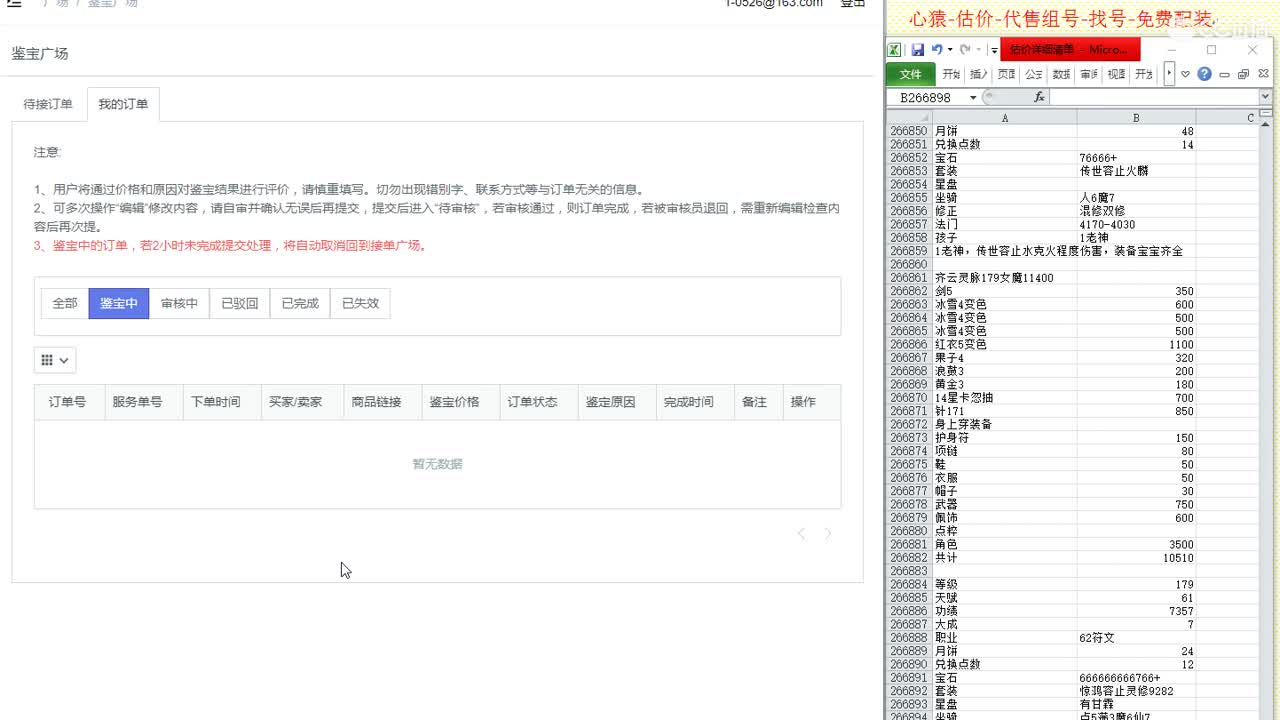Click the Excel vertical scrollbar
Screen dimensions: 1280x720
(x=1267, y=420)
